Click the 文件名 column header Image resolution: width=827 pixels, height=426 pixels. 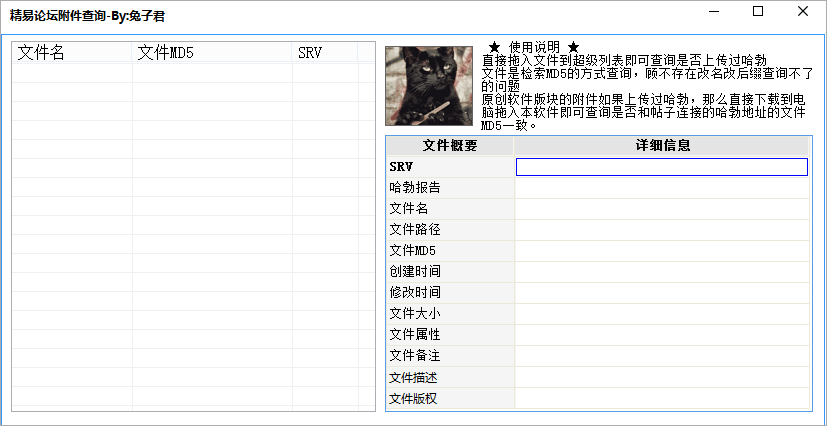[72, 53]
